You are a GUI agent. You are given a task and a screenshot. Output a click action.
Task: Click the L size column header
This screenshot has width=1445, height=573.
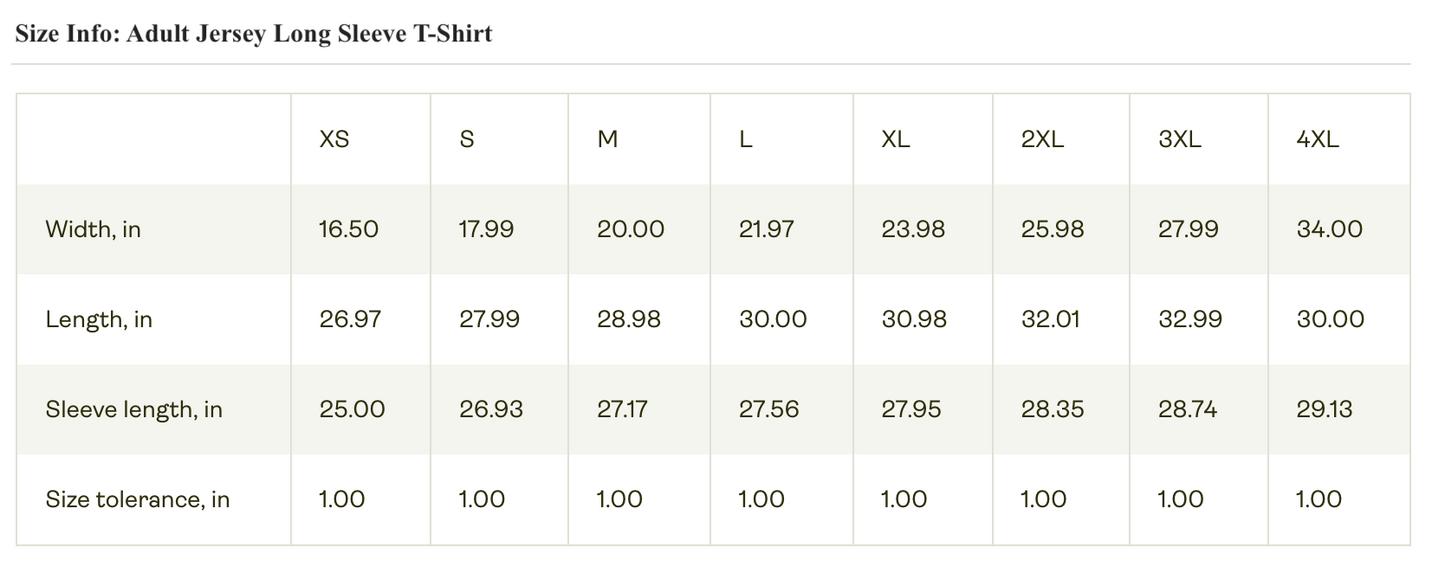click(745, 140)
